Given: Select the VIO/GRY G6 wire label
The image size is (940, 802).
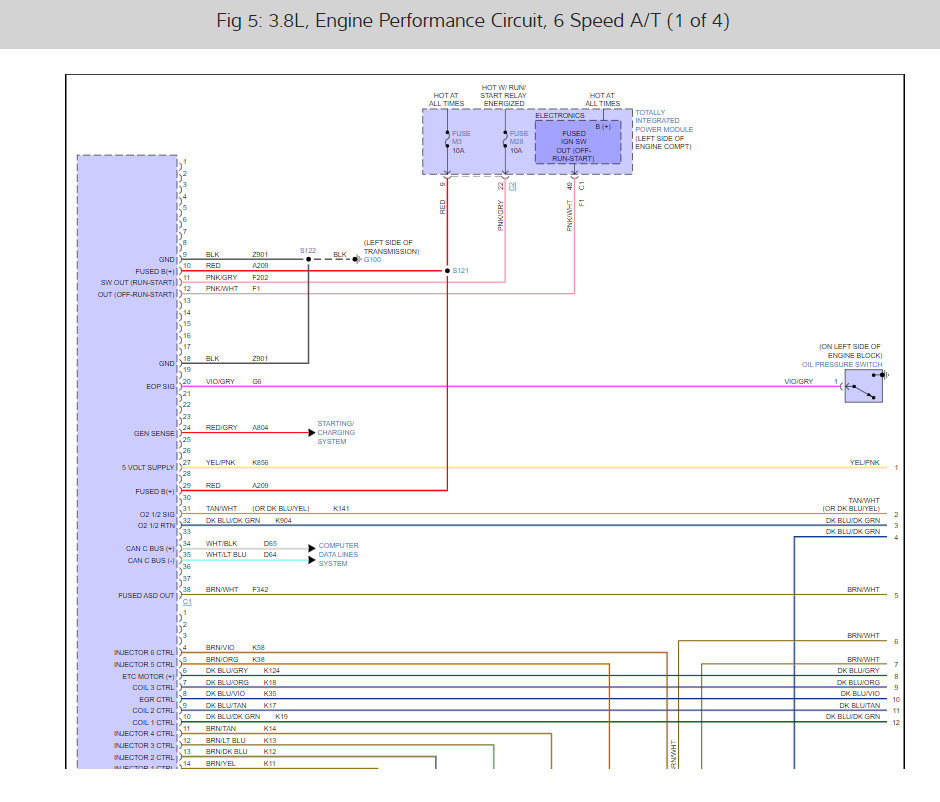Looking at the screenshot, I should tap(233, 382).
